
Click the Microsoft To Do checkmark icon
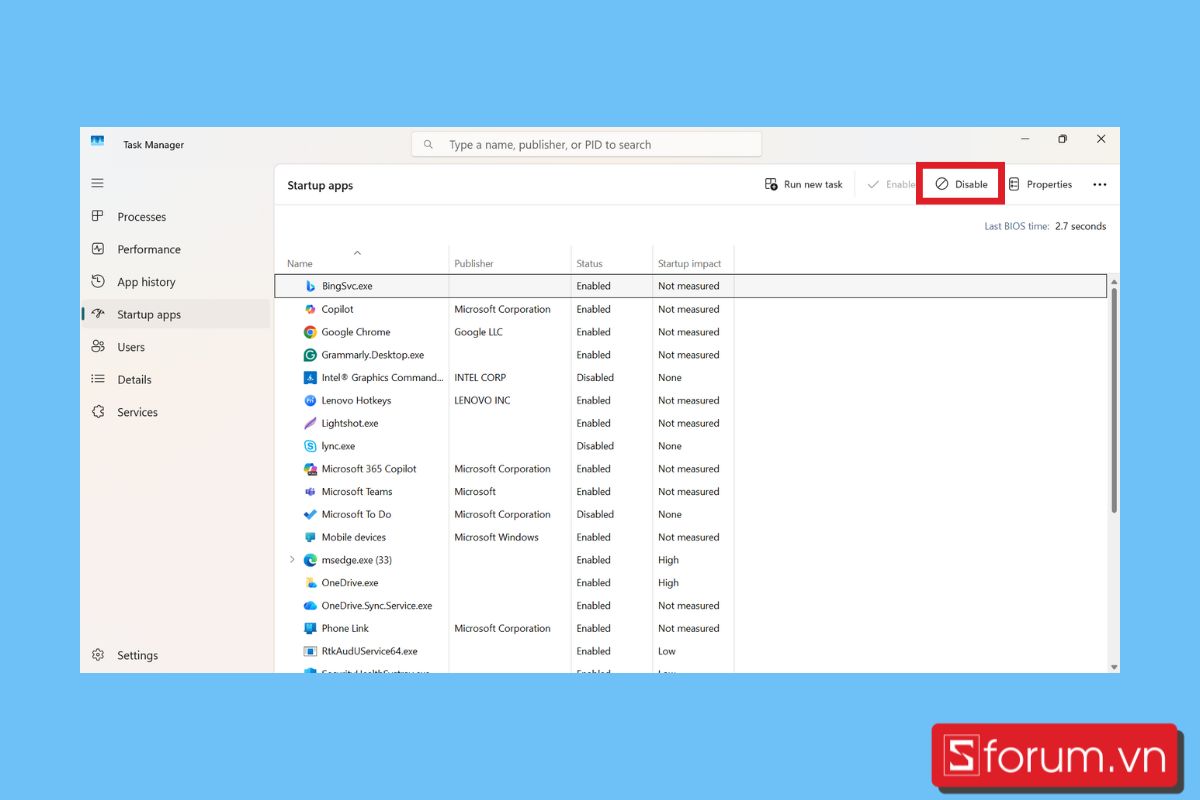(x=310, y=514)
